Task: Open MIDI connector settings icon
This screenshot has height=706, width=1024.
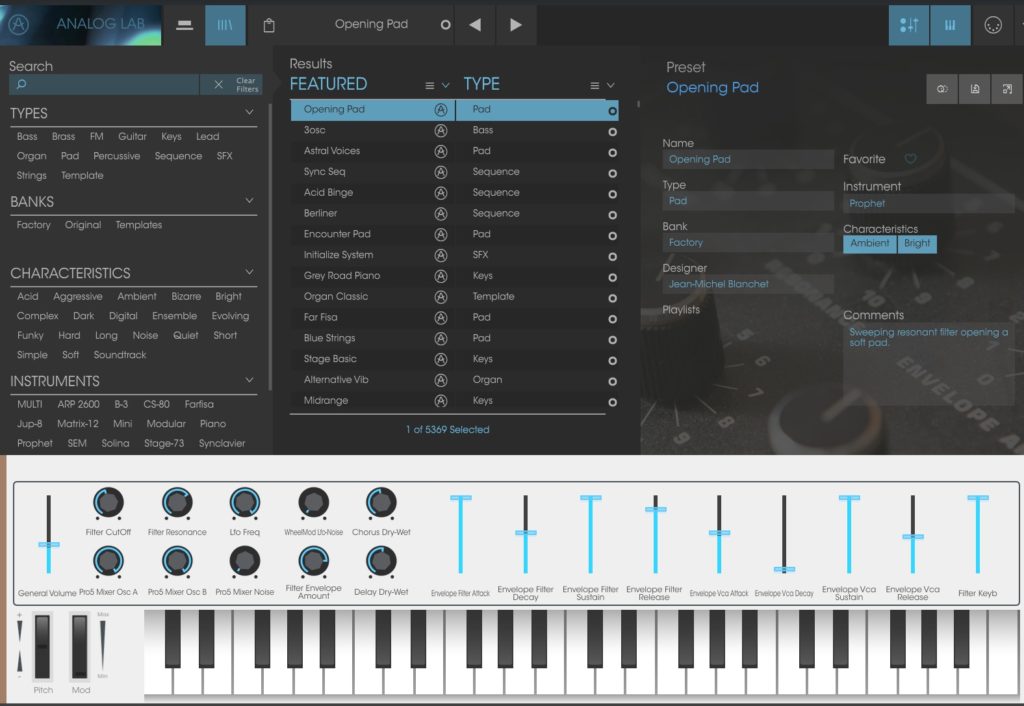Action: click(993, 25)
